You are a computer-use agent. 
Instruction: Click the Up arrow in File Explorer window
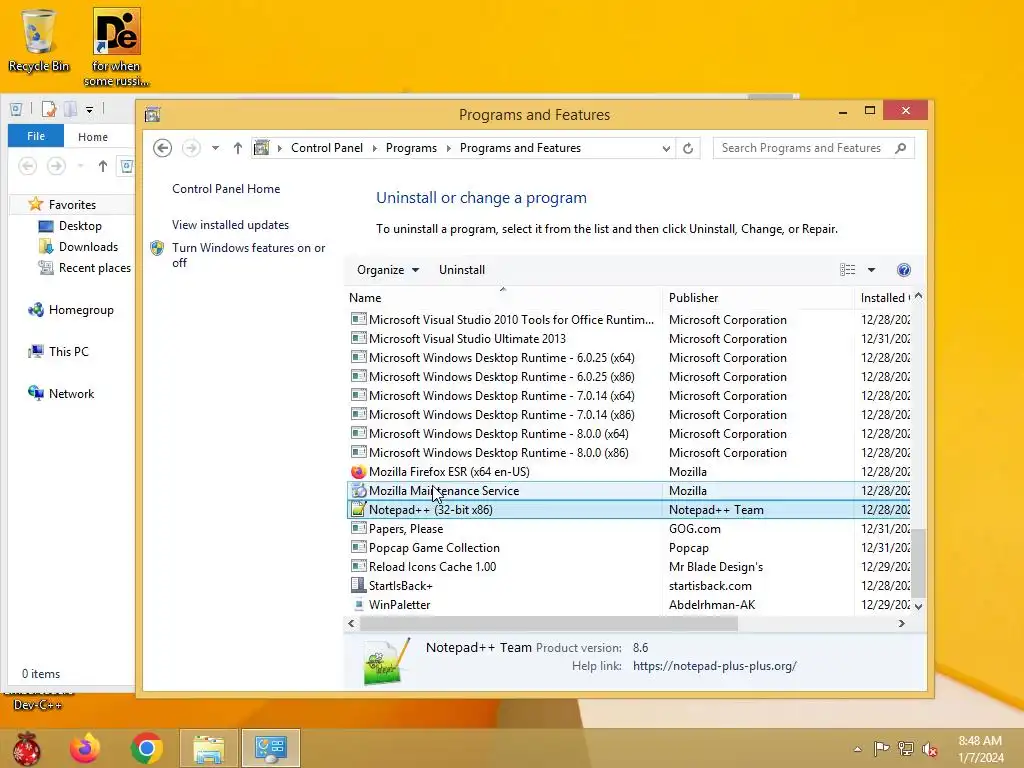(103, 166)
